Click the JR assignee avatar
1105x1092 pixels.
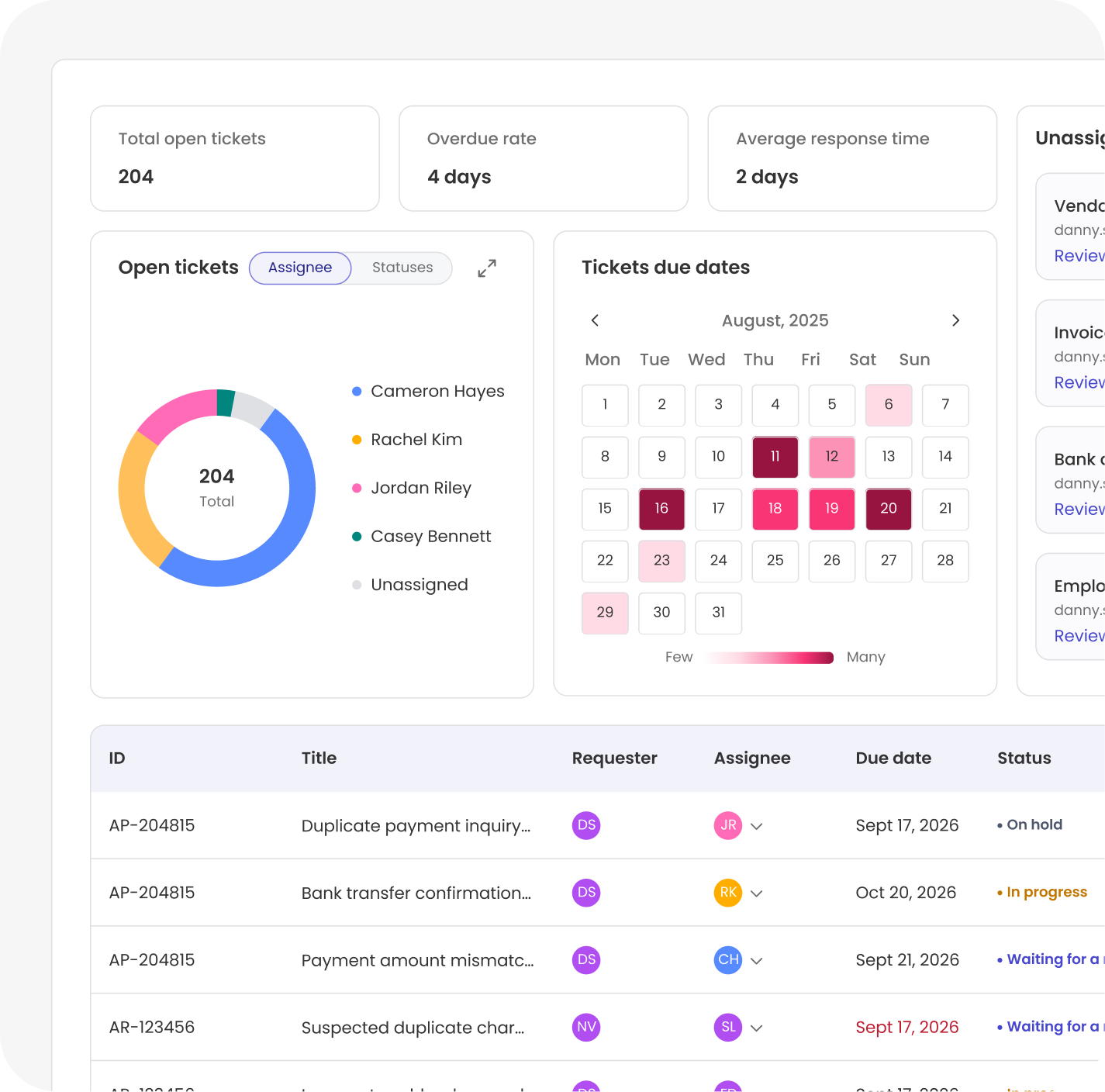click(728, 825)
